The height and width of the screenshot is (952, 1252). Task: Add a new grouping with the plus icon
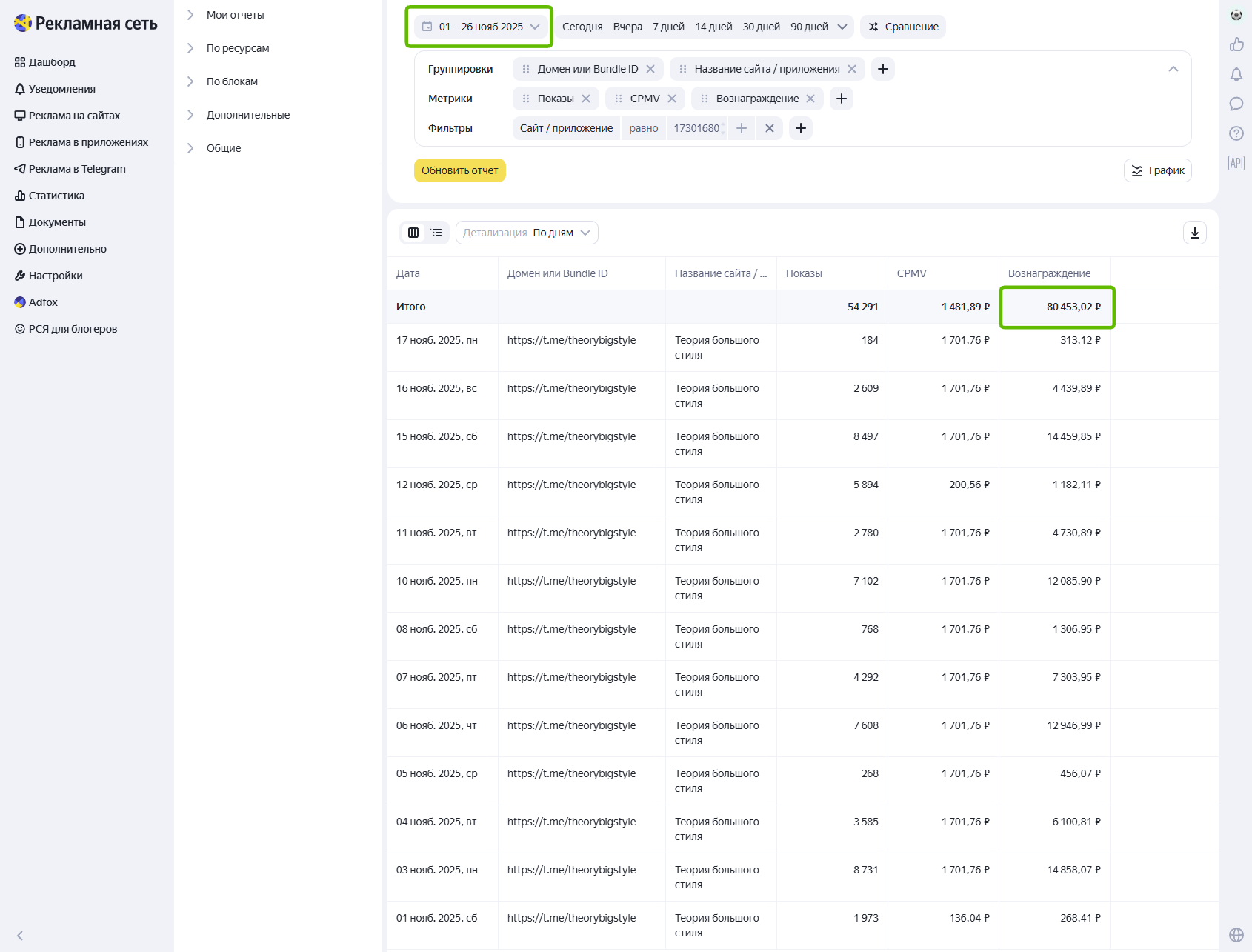882,69
